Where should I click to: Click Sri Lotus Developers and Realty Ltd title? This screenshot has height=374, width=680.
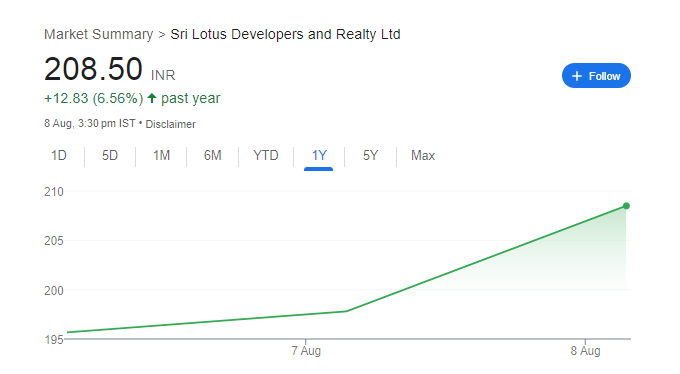pos(285,34)
